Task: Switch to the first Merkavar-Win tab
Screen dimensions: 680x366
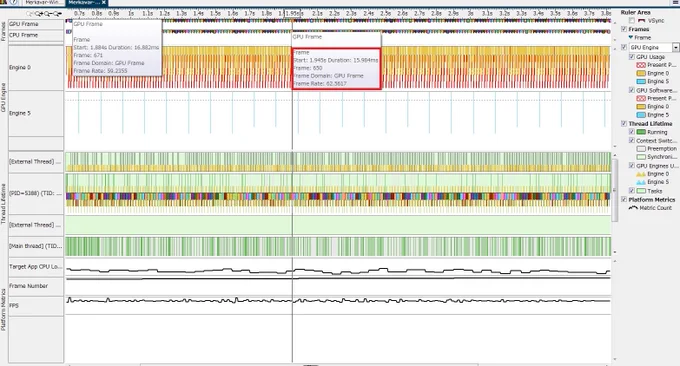Action: (x=43, y=2)
